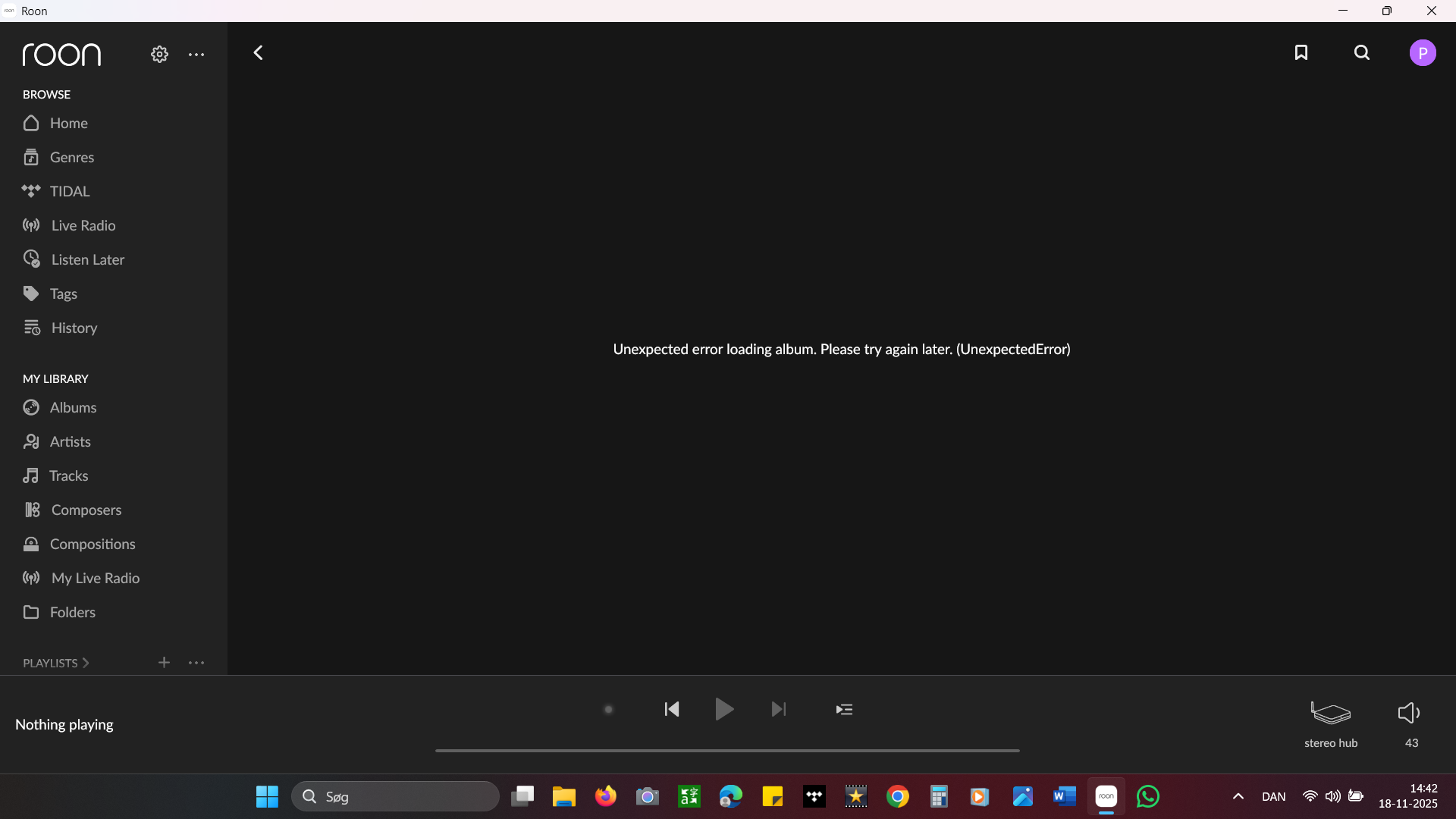Click the Windows taskbar search field
Image resolution: width=1456 pixels, height=819 pixels.
(x=396, y=796)
